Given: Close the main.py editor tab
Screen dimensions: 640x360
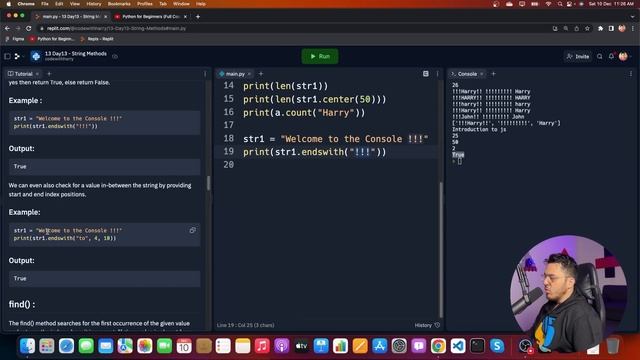Looking at the screenshot, I should coord(249,74).
